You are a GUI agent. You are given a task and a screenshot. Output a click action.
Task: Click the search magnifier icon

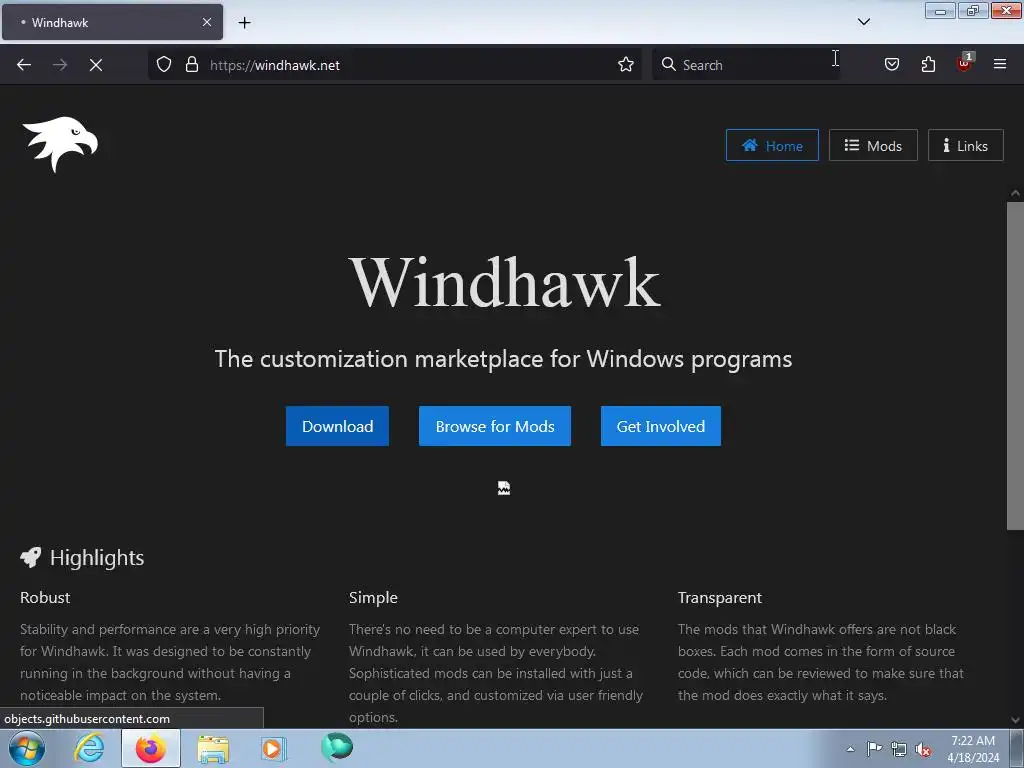click(x=668, y=64)
